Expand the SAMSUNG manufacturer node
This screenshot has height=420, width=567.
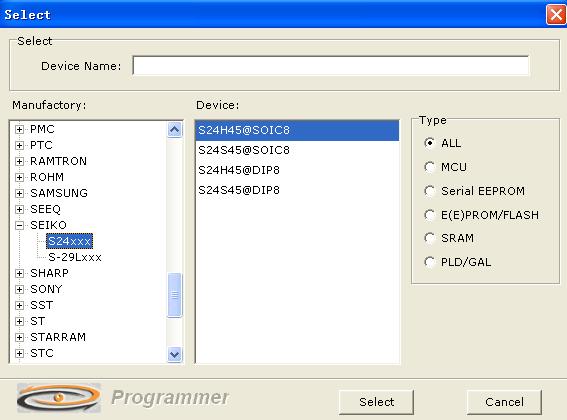[20, 193]
